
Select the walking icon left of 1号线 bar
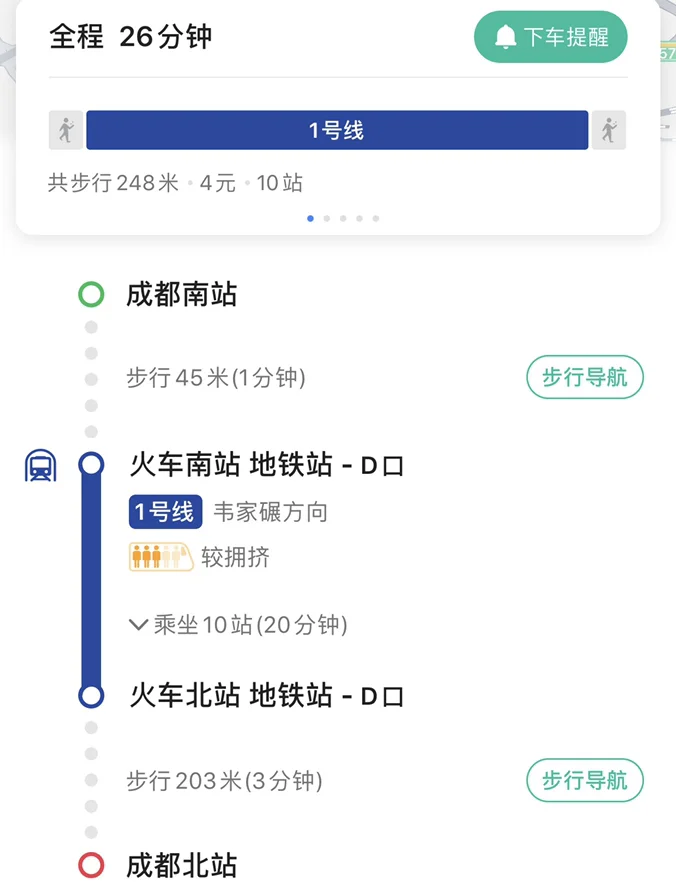tap(64, 129)
